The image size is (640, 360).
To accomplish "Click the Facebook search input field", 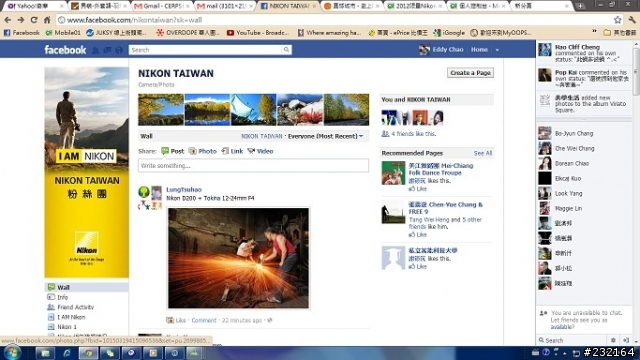I will [x=205, y=50].
